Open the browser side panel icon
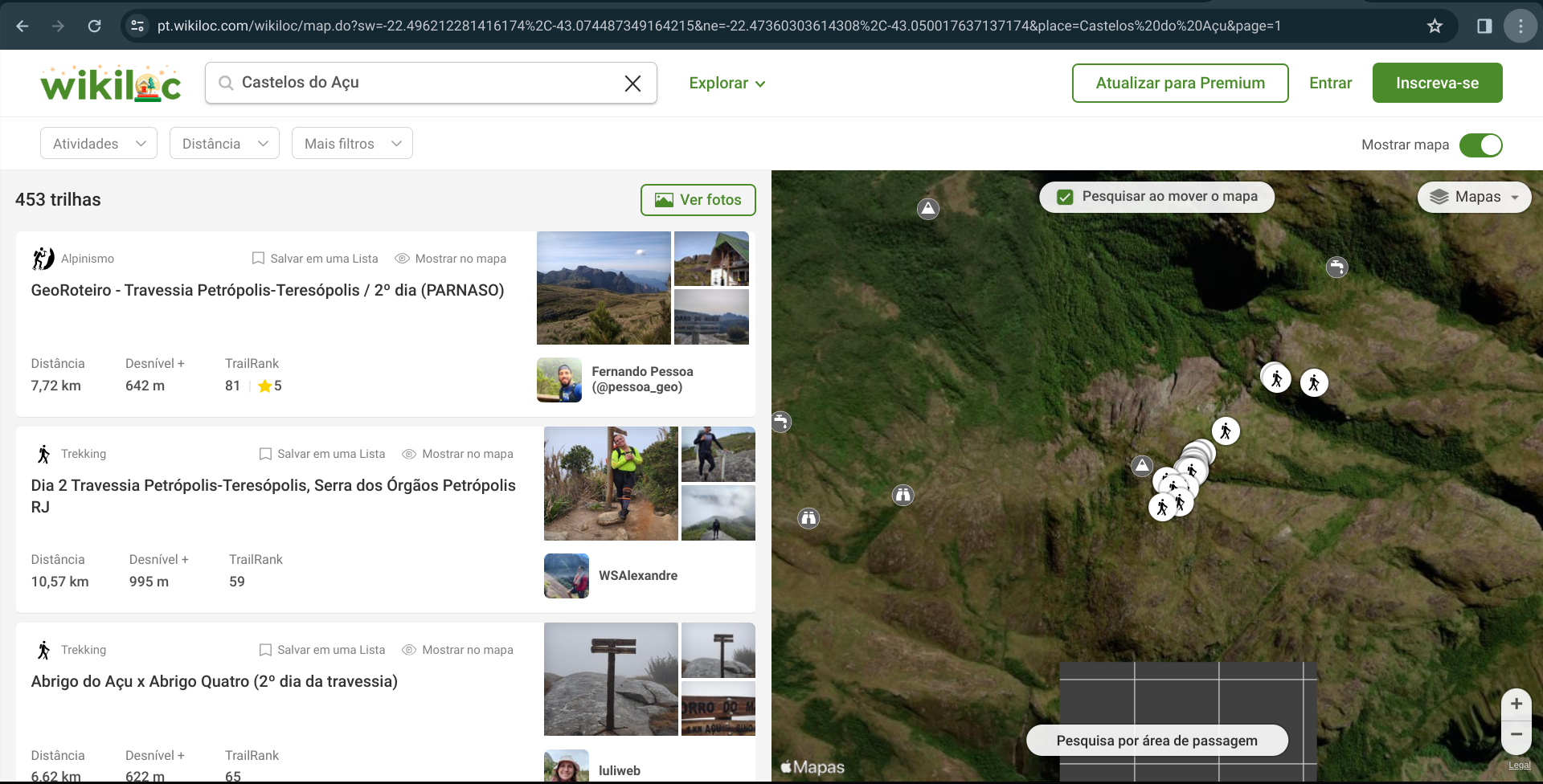 point(1484,26)
